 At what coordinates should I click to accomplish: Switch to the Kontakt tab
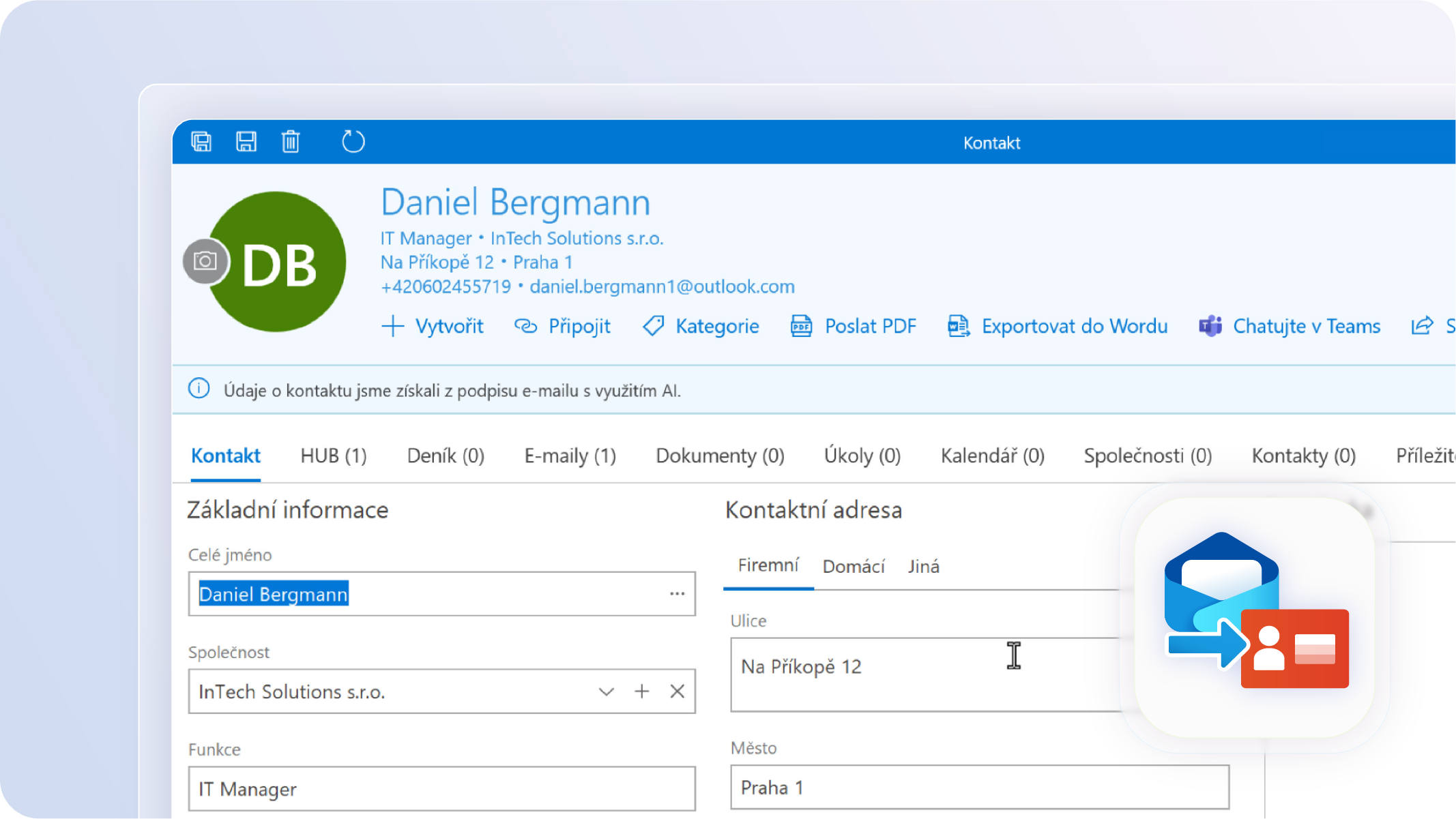pos(226,456)
